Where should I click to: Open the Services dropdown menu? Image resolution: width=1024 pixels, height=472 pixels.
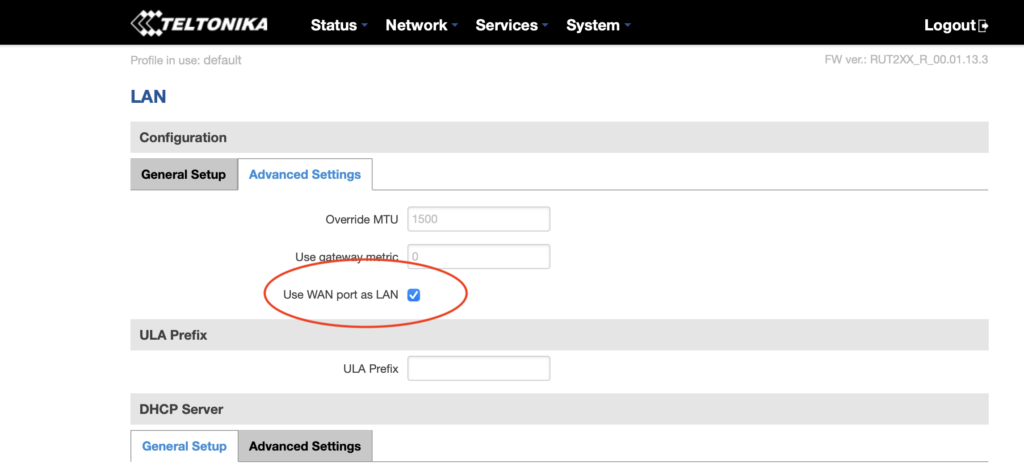coord(512,25)
